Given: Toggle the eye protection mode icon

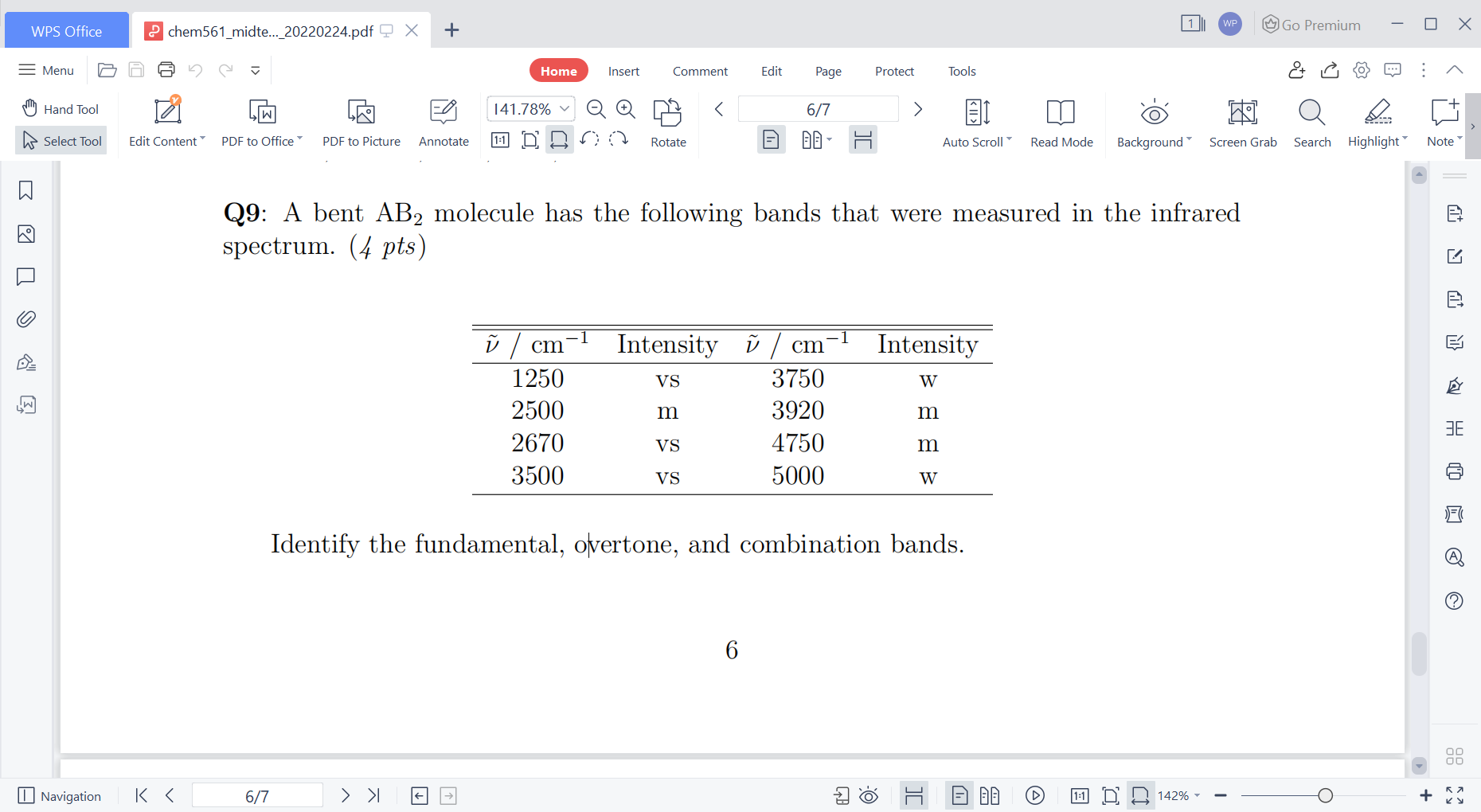Looking at the screenshot, I should (x=868, y=795).
